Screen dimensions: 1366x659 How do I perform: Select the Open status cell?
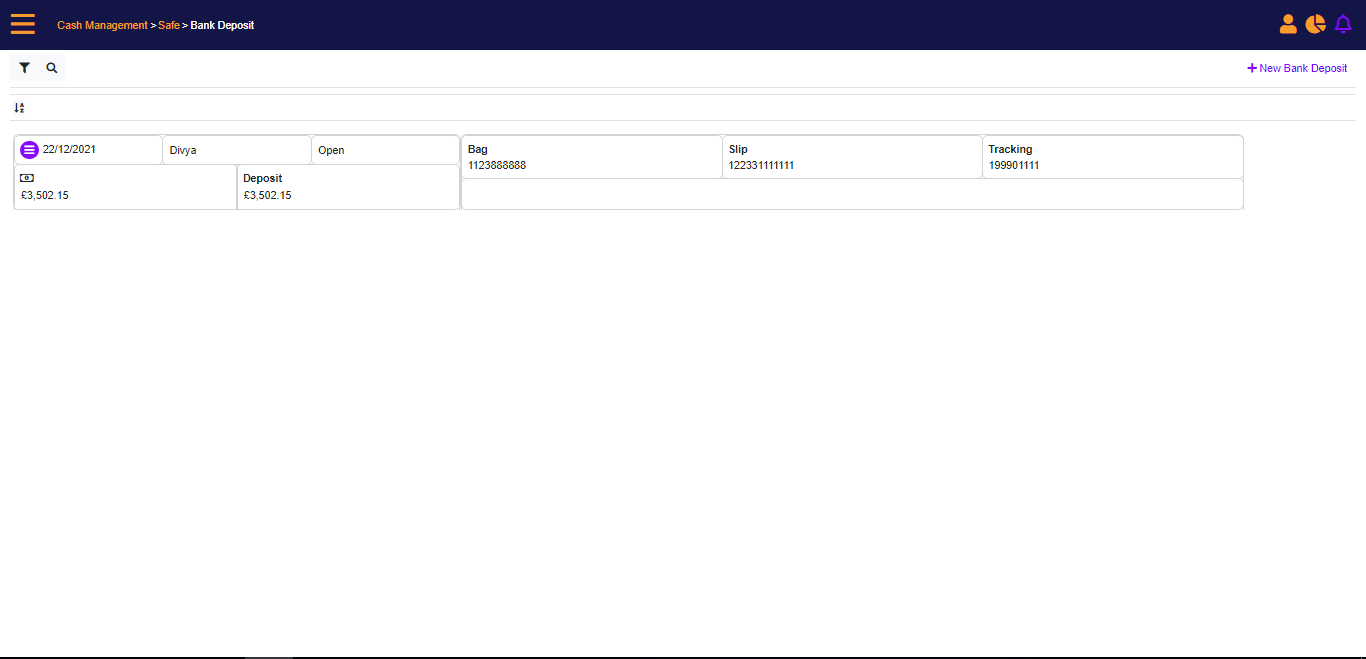click(x=385, y=150)
